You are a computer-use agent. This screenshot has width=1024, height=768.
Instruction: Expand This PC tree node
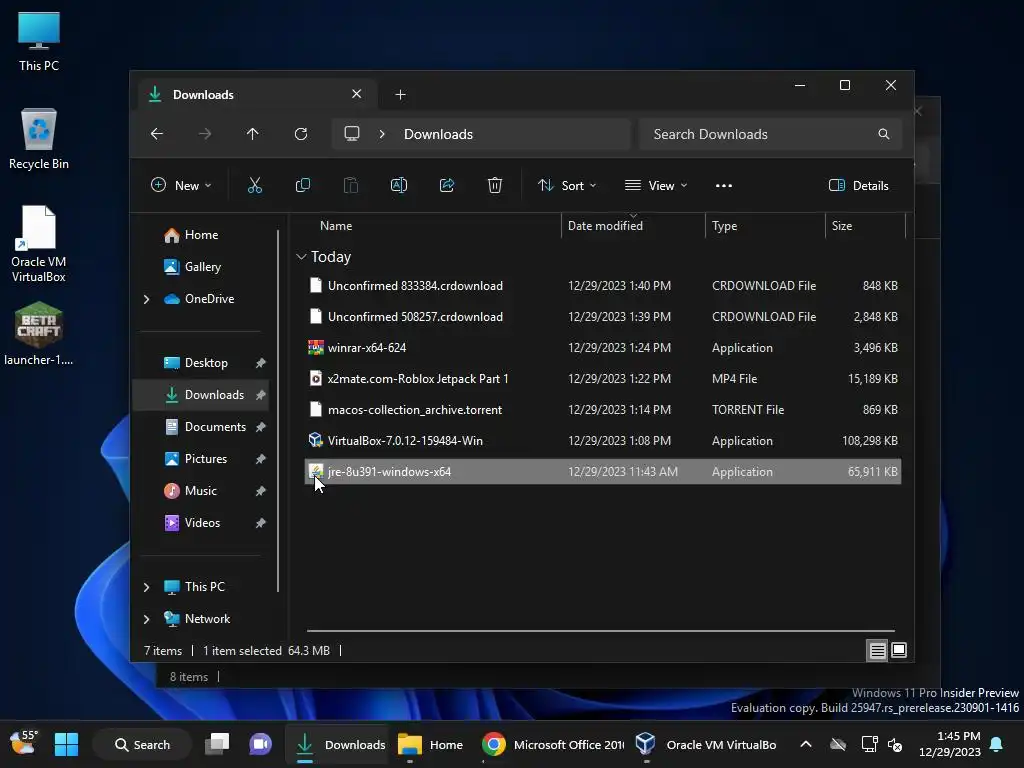pyautogui.click(x=146, y=587)
